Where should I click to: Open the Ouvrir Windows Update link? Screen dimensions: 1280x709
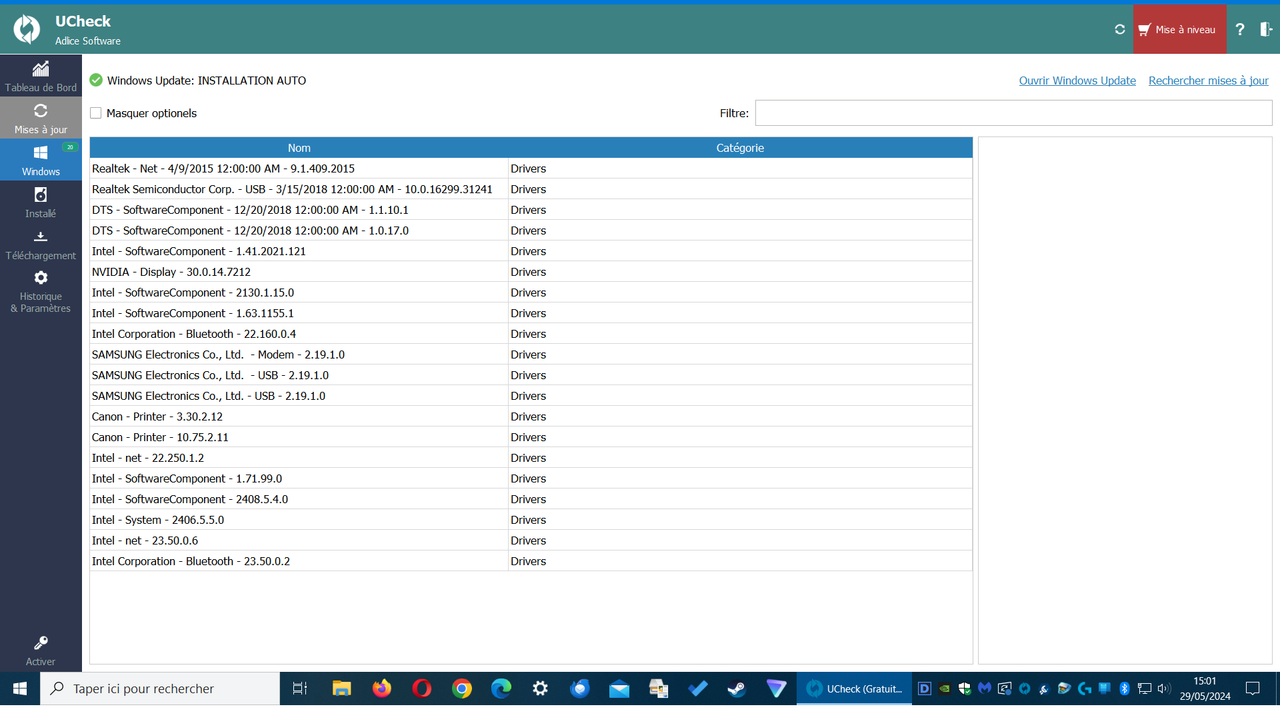point(1077,81)
